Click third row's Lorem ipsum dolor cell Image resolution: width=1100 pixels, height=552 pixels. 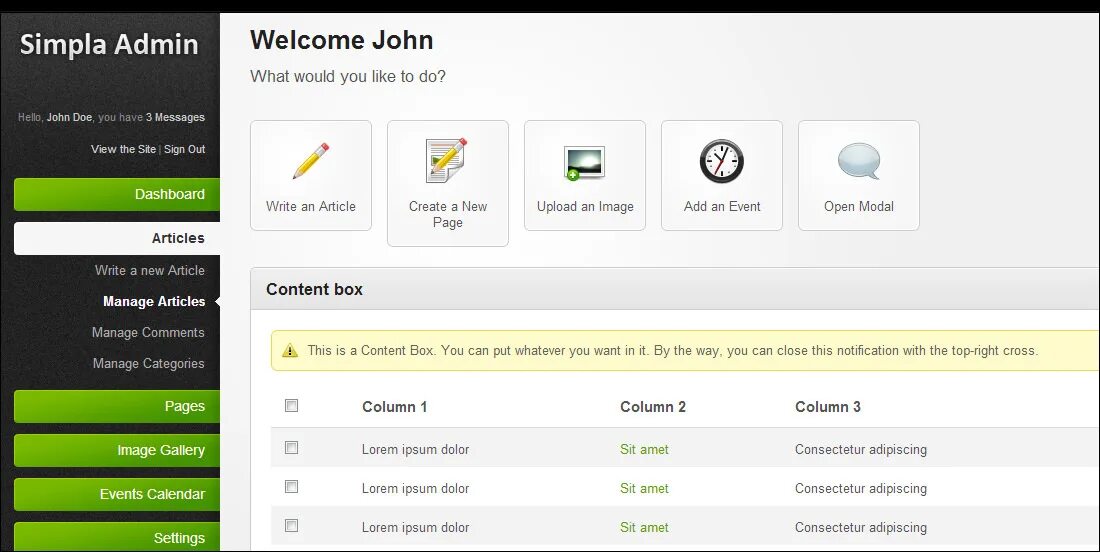pos(415,528)
